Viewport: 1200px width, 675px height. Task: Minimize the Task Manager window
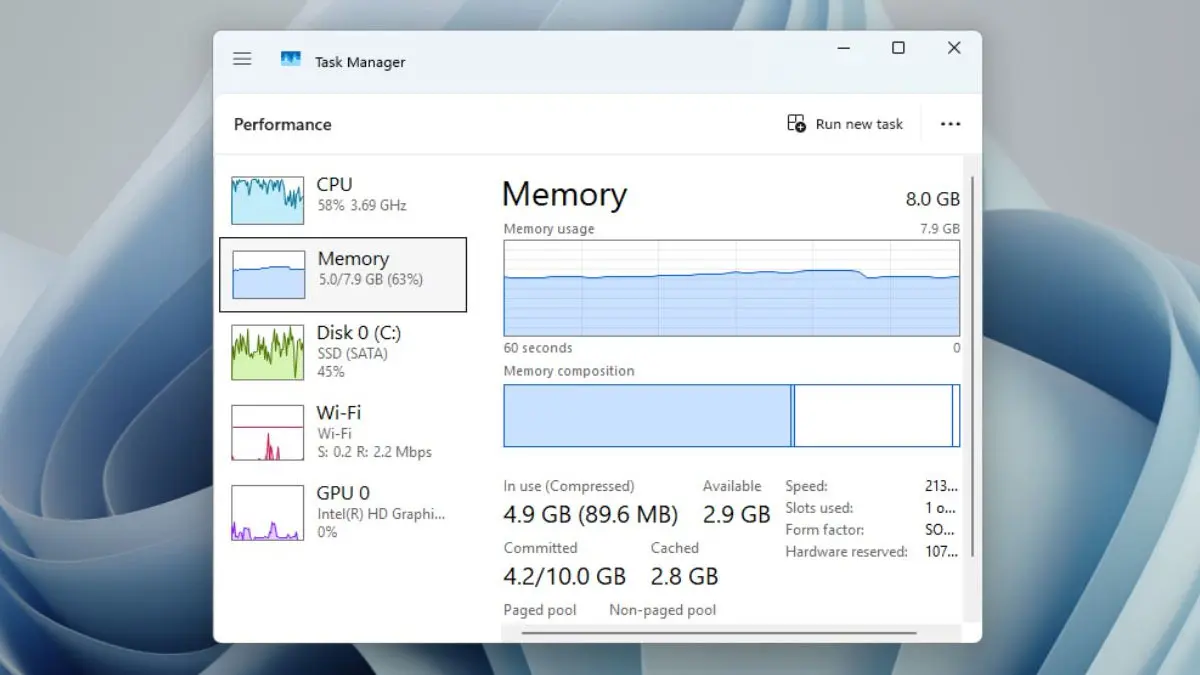pyautogui.click(x=842, y=48)
